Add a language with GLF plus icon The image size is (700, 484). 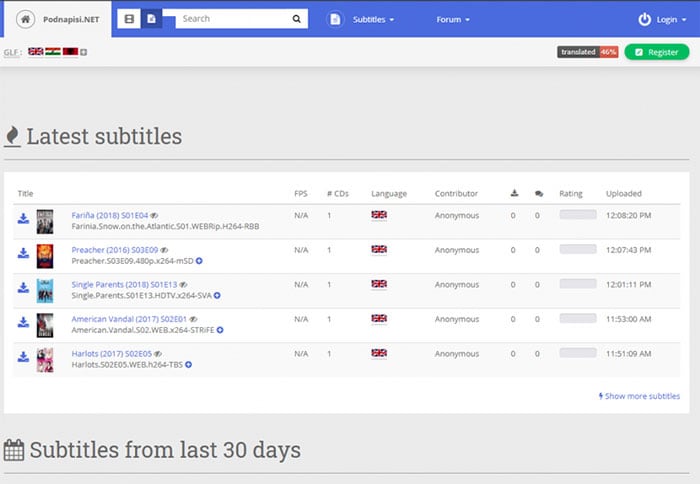click(83, 51)
